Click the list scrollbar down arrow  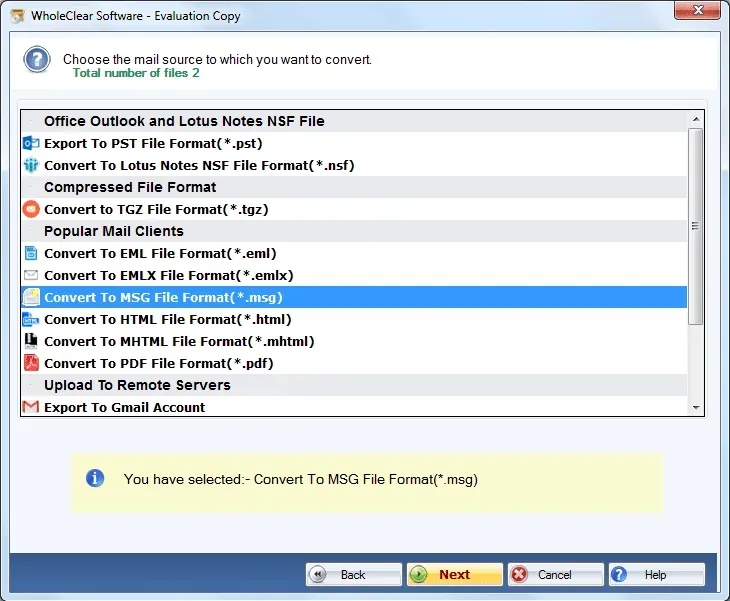click(x=696, y=408)
